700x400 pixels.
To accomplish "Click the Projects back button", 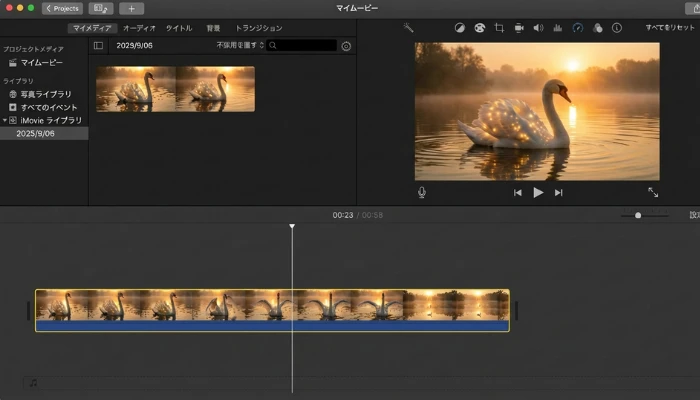I will [62, 8].
